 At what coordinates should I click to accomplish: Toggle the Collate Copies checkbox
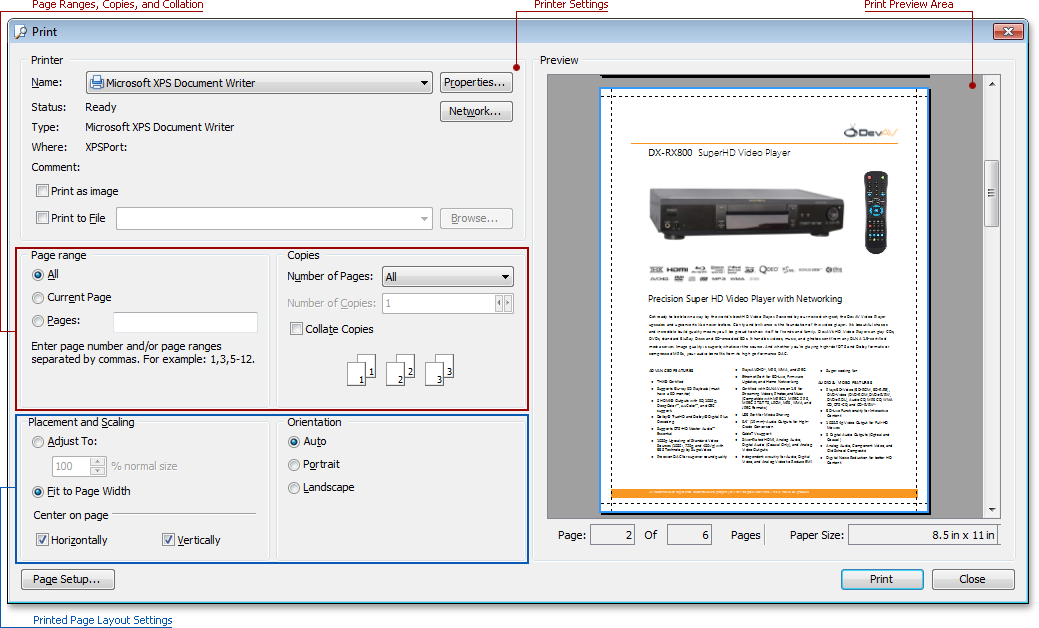point(297,329)
